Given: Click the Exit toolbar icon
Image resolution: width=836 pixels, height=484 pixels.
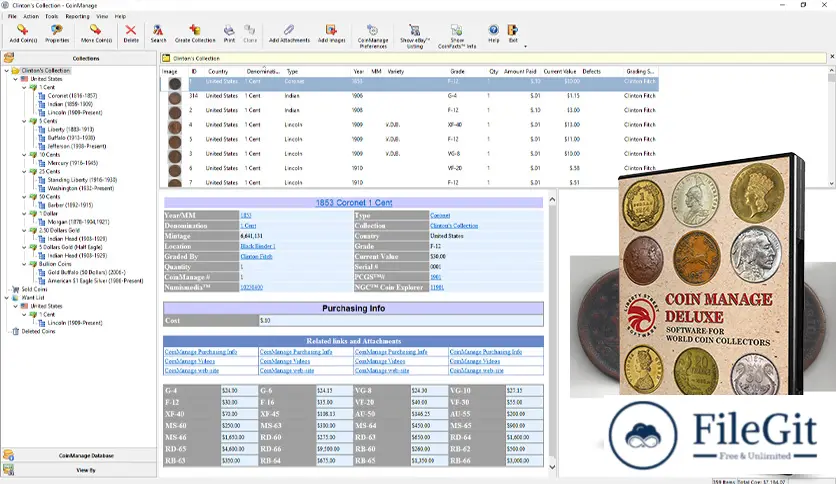Looking at the screenshot, I should tap(513, 30).
